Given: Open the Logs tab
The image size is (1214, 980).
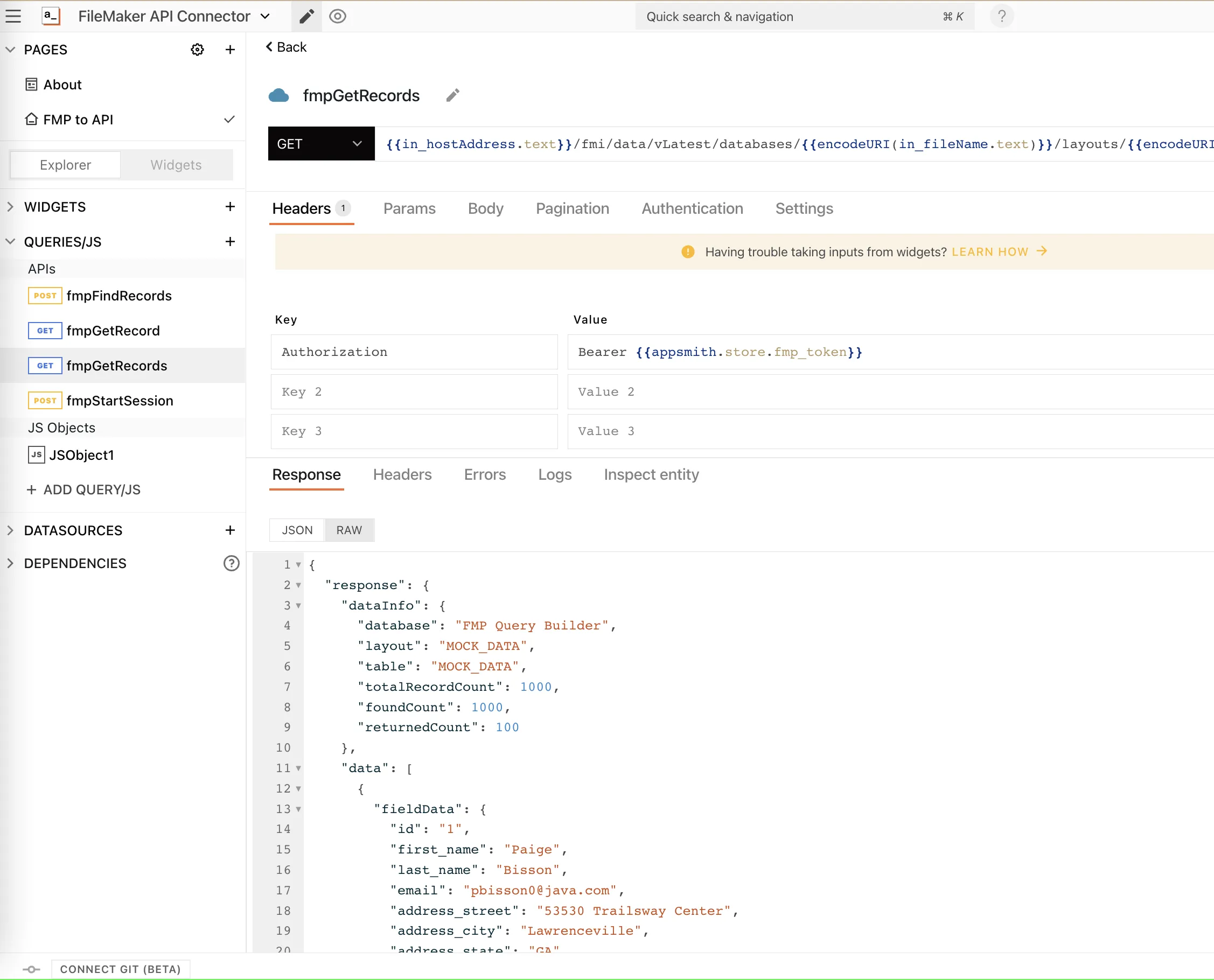Looking at the screenshot, I should pyautogui.click(x=555, y=475).
